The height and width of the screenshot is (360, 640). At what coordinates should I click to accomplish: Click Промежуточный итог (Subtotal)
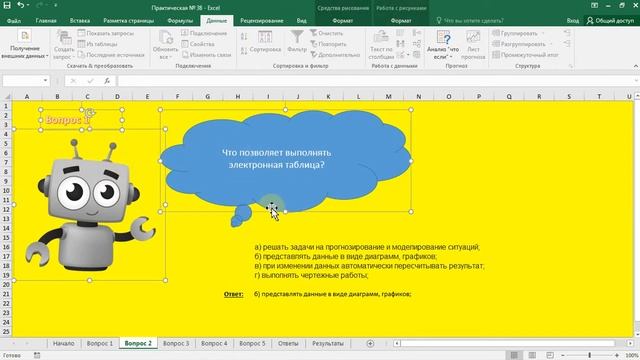[x=525, y=55]
